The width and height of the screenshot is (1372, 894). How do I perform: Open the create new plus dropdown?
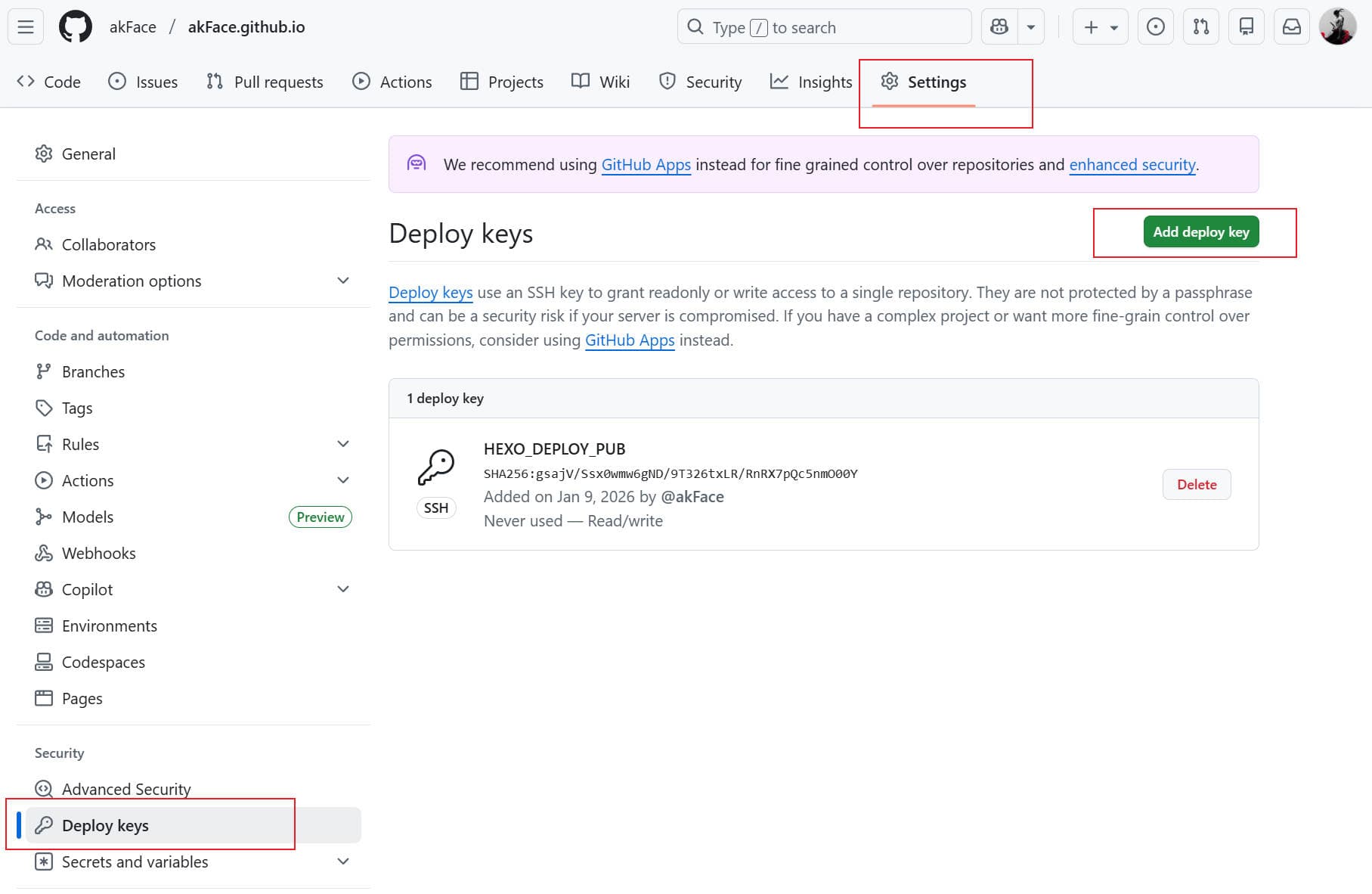1100,27
